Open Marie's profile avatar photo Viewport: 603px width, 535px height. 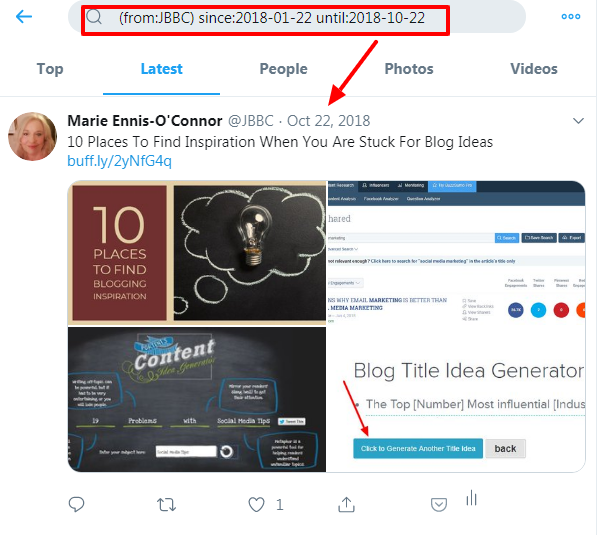[33, 136]
